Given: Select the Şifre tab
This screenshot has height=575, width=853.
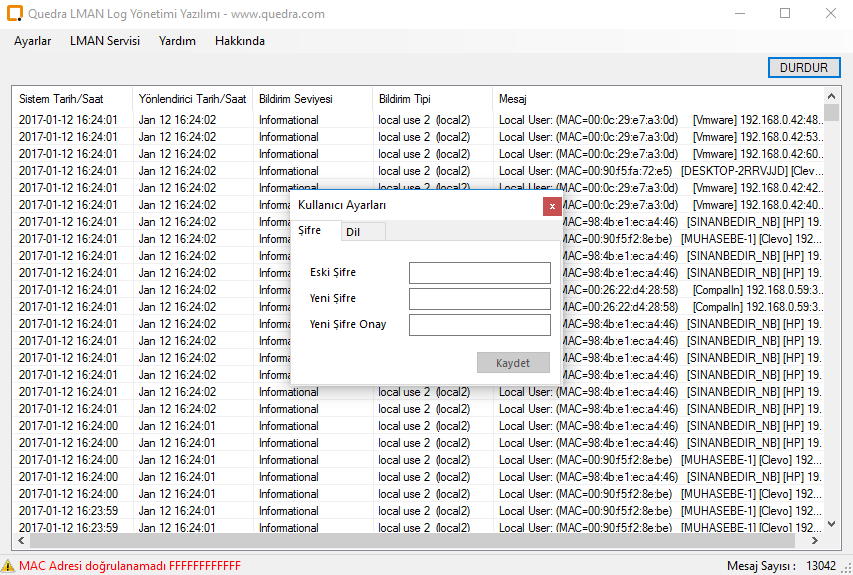Looking at the screenshot, I should point(310,231).
